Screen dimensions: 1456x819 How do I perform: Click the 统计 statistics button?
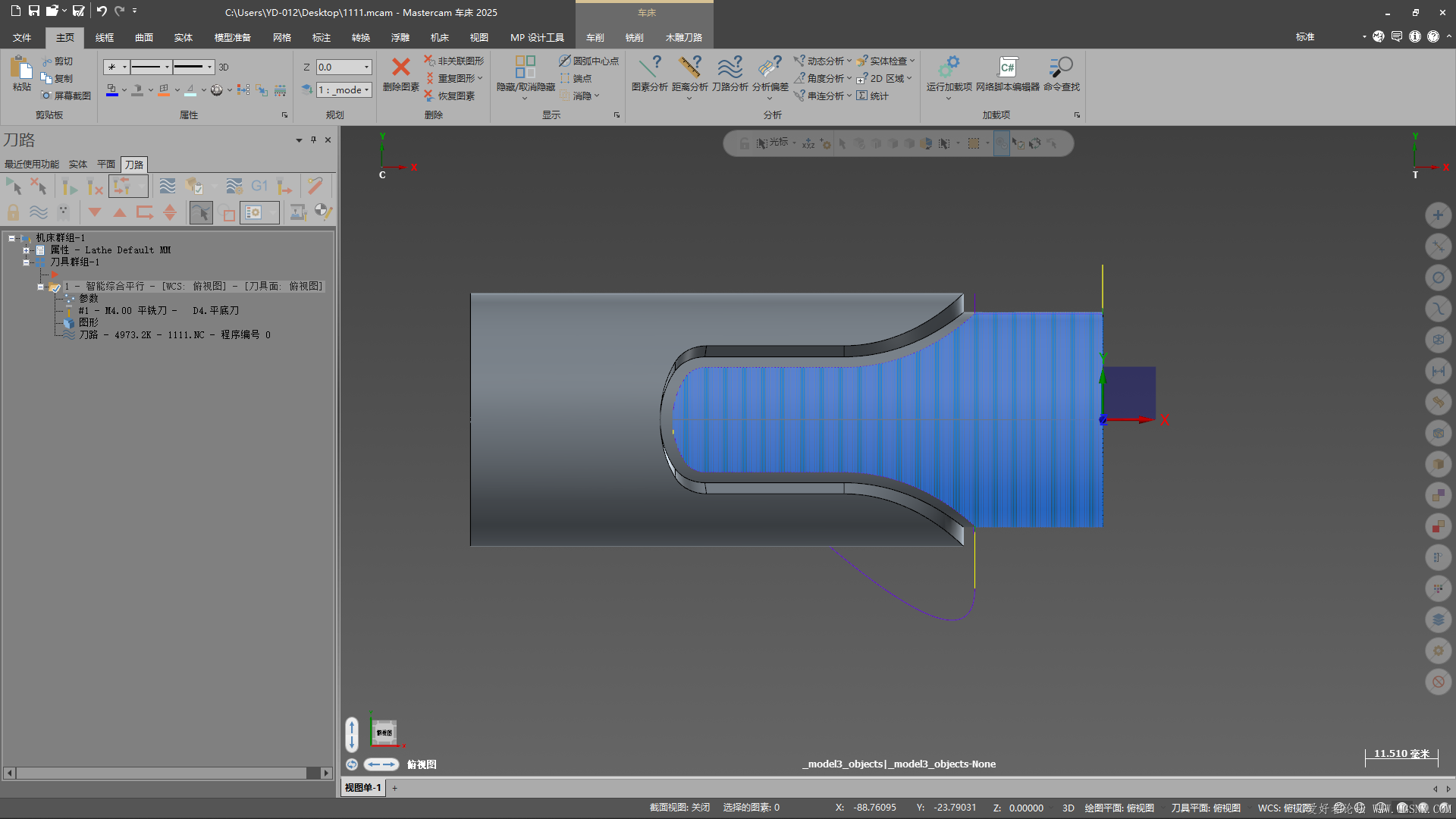pos(873,96)
